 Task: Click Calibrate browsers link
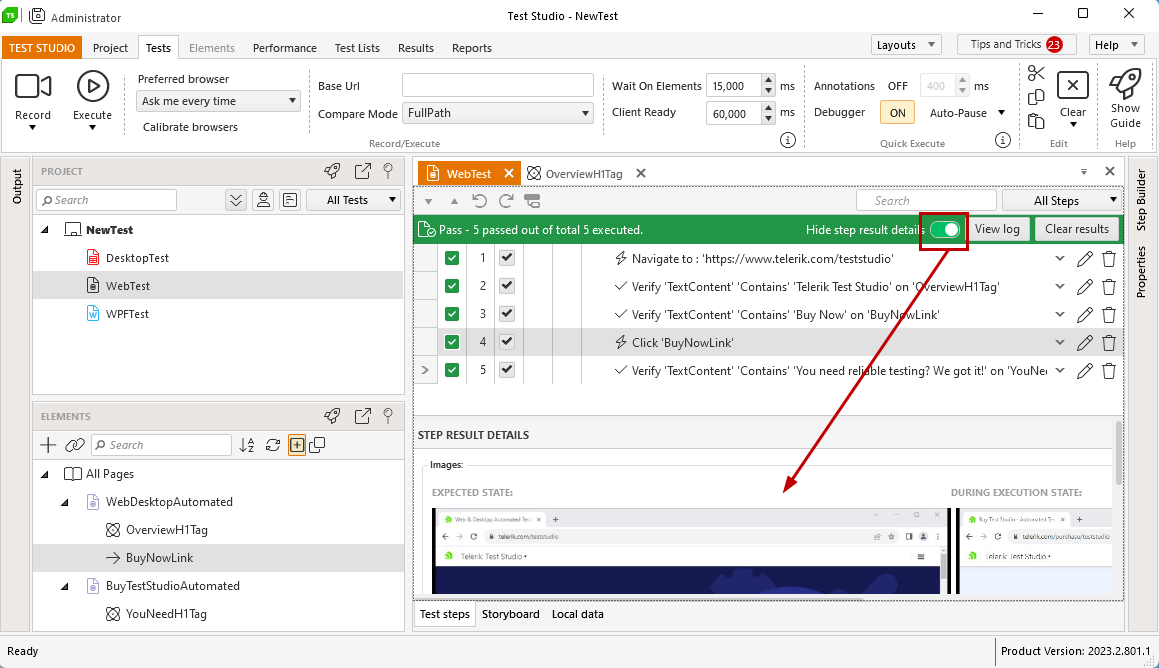[x=190, y=127]
